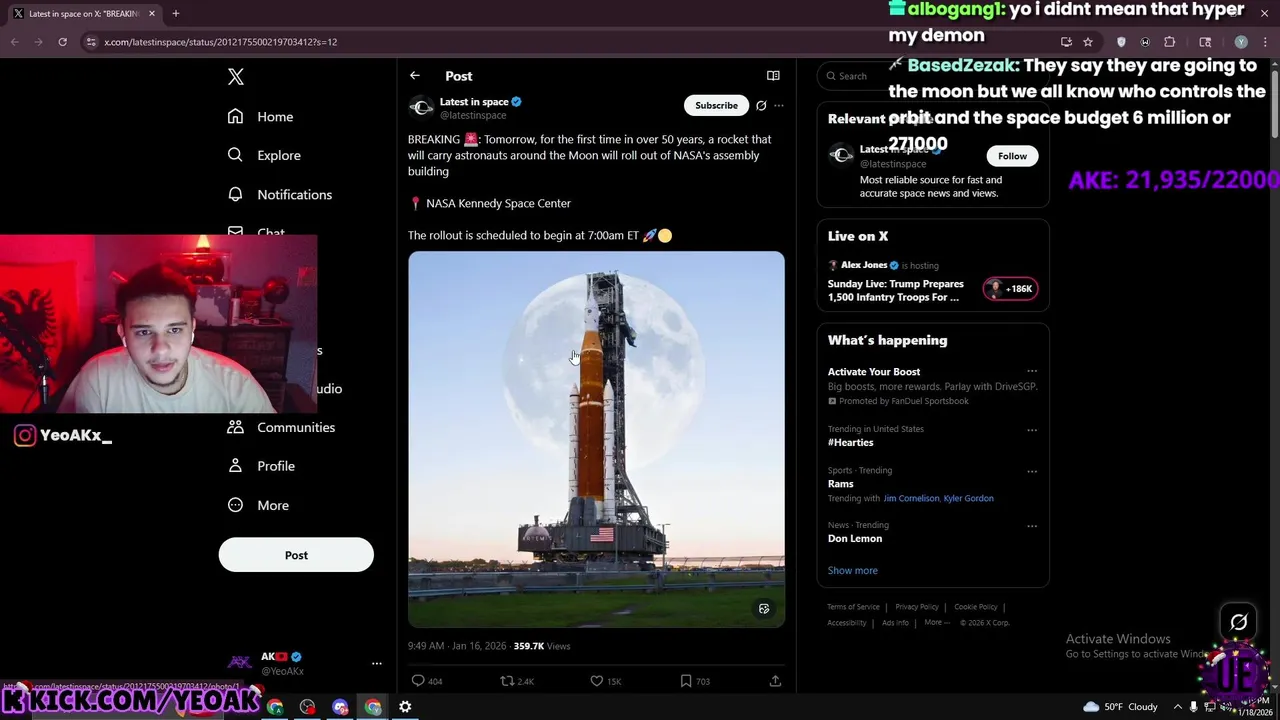1280x720 pixels.
Task: Open Explore in the left navigation
Action: click(x=264, y=155)
